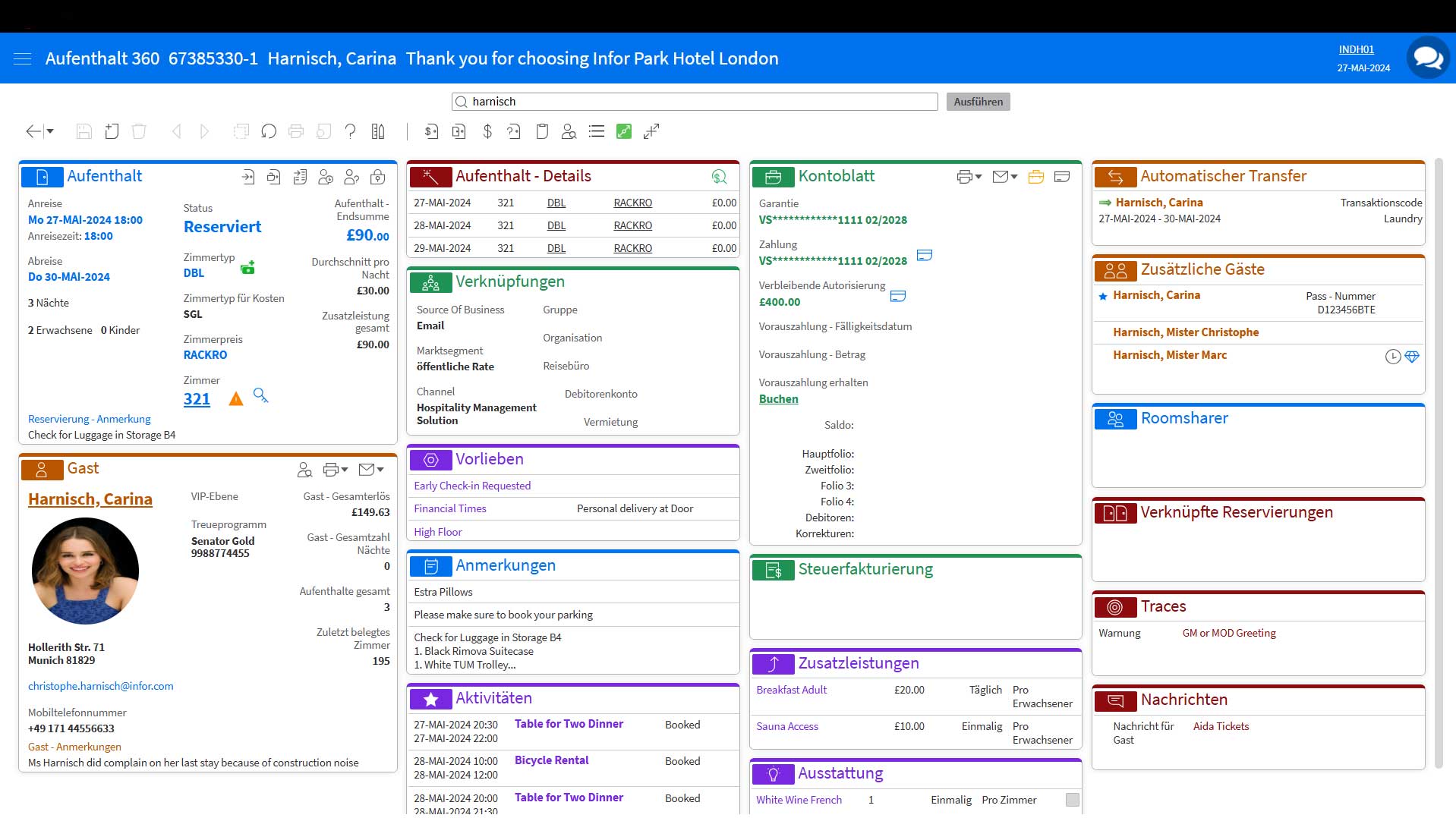Click the Ausführen button
Screen dimensions: 1456x818
click(978, 102)
